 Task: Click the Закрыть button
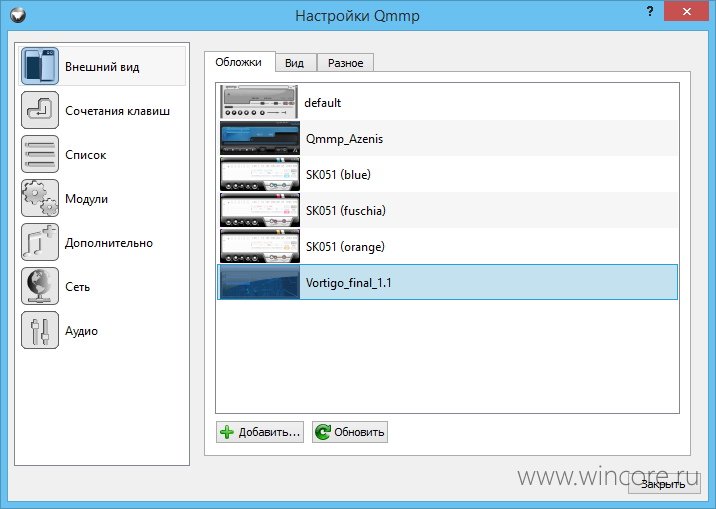664,484
